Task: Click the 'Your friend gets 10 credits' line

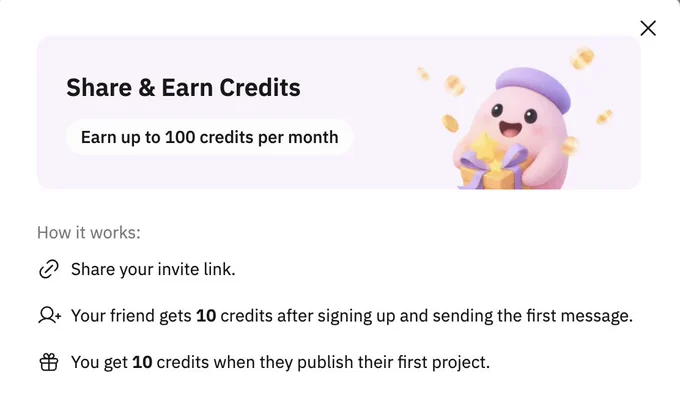Action: click(x=352, y=316)
